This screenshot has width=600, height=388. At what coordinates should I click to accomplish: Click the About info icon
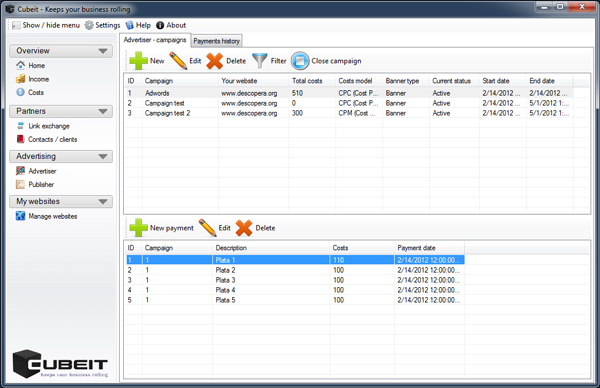pyautogui.click(x=160, y=25)
